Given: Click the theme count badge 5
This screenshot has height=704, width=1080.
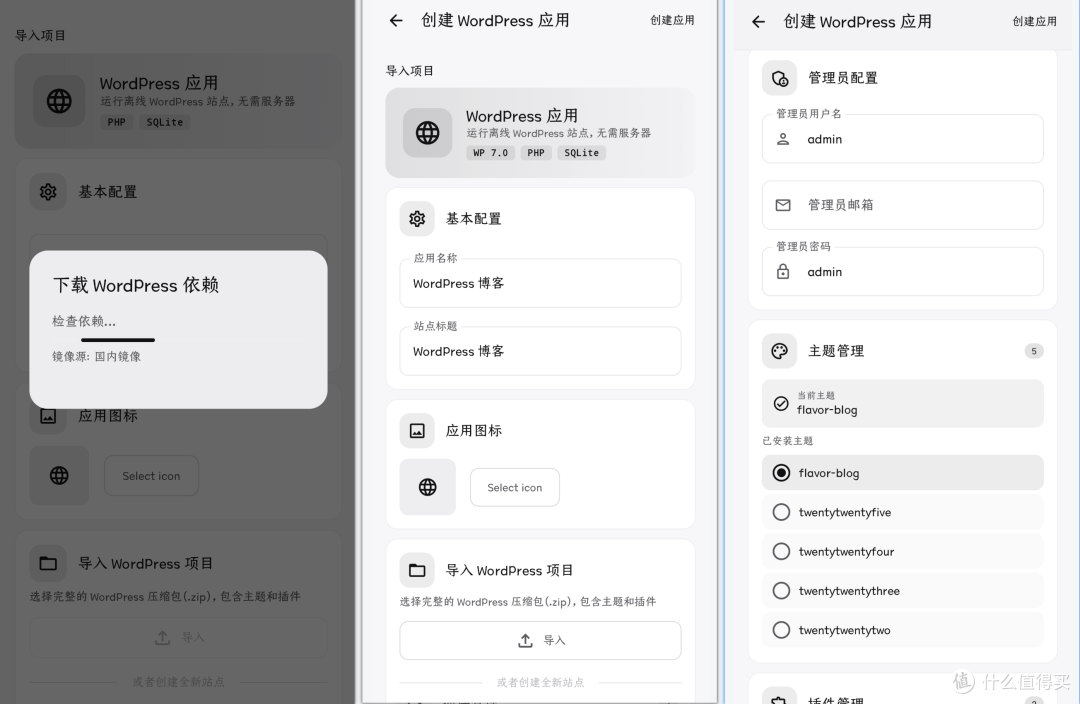Looking at the screenshot, I should [1034, 351].
